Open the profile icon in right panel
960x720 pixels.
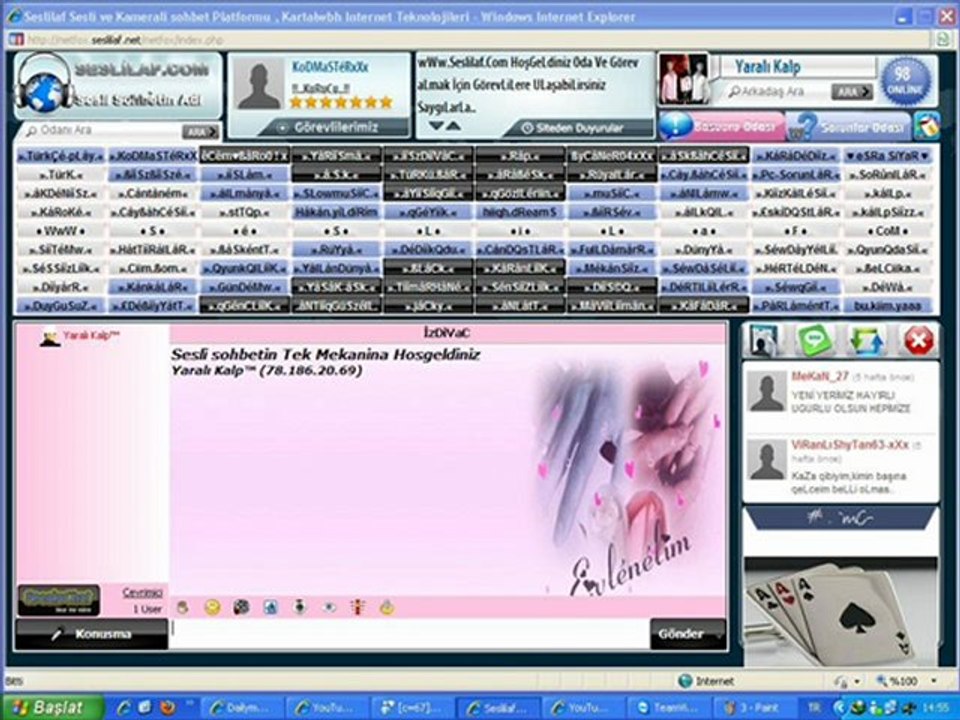coord(763,340)
